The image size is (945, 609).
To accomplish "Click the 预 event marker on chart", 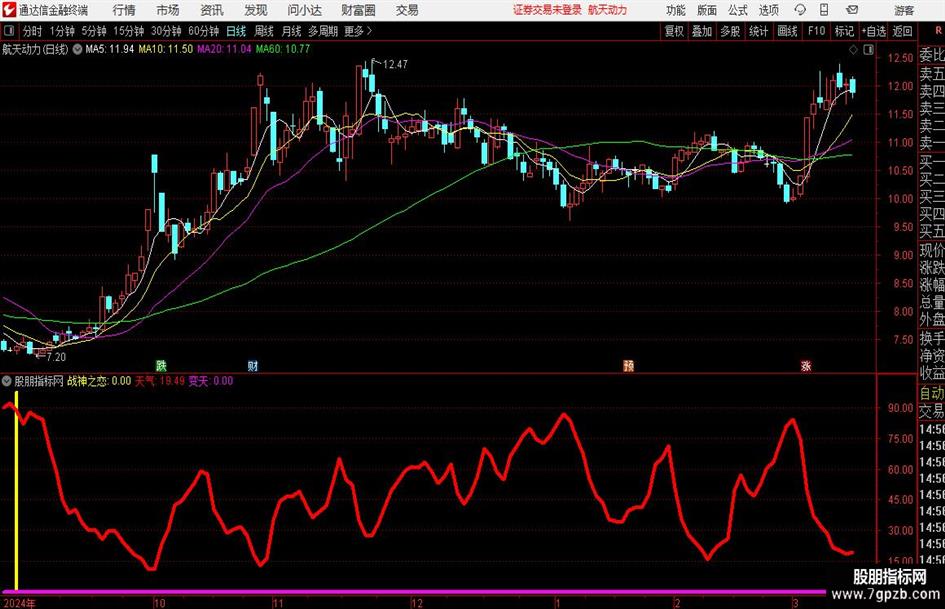I will [629, 365].
